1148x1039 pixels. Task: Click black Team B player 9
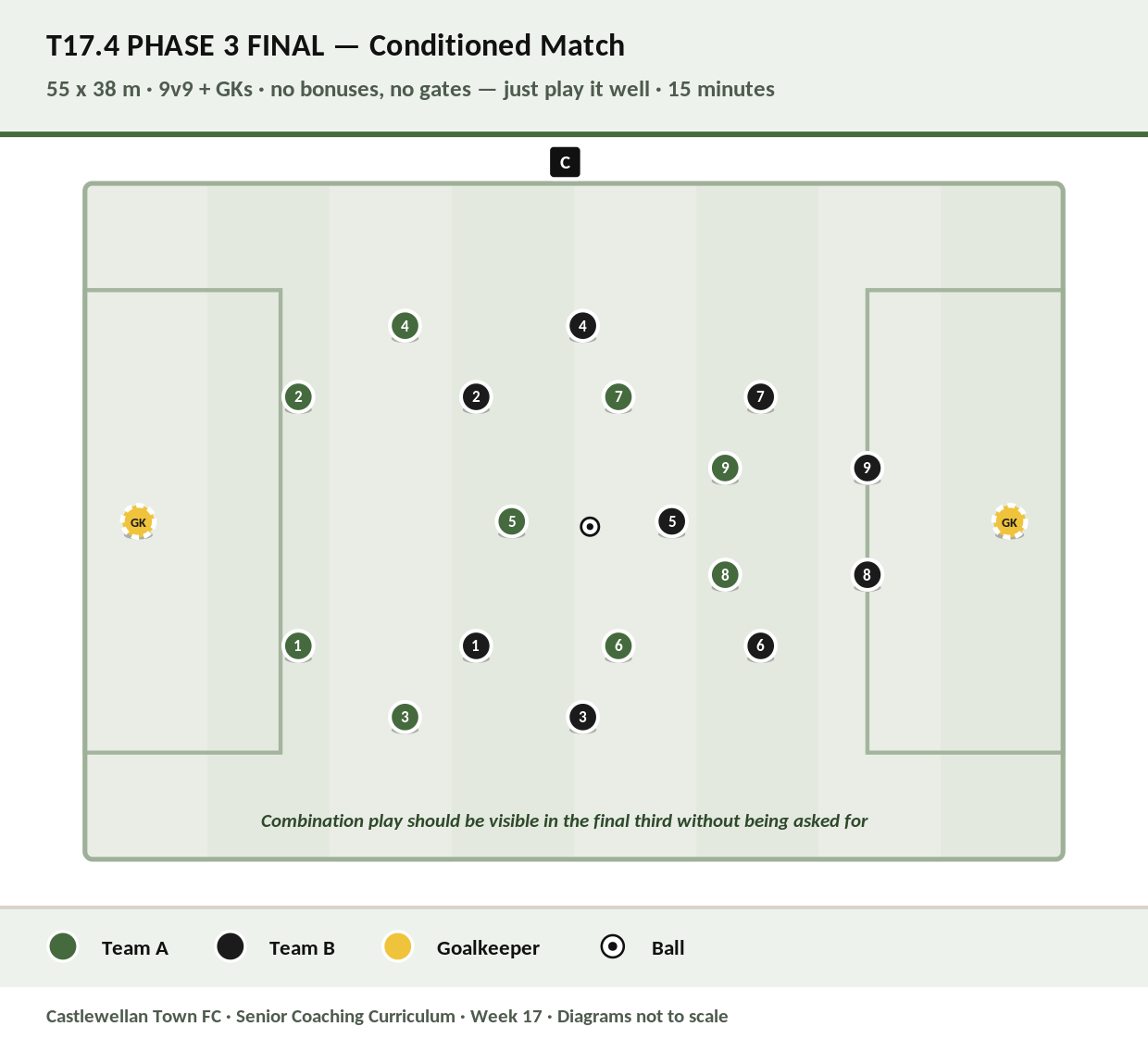click(867, 468)
